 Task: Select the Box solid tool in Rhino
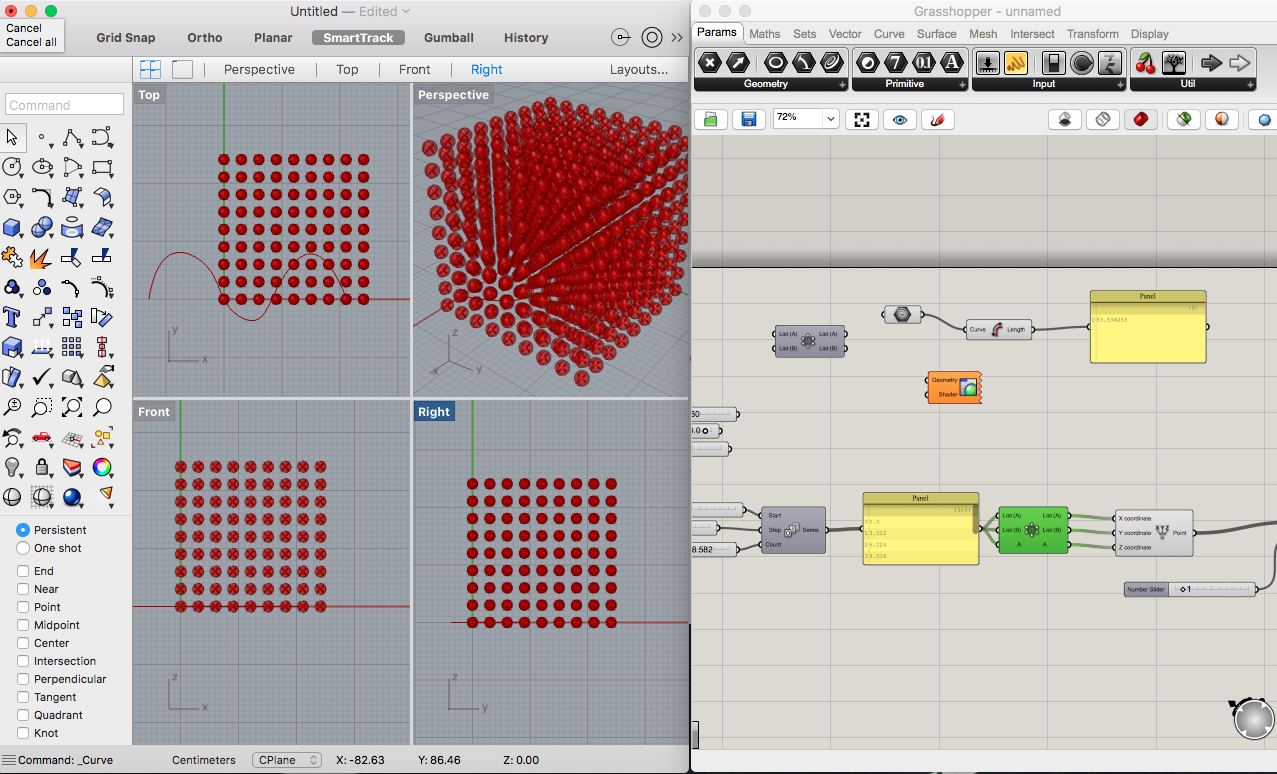tap(12, 227)
